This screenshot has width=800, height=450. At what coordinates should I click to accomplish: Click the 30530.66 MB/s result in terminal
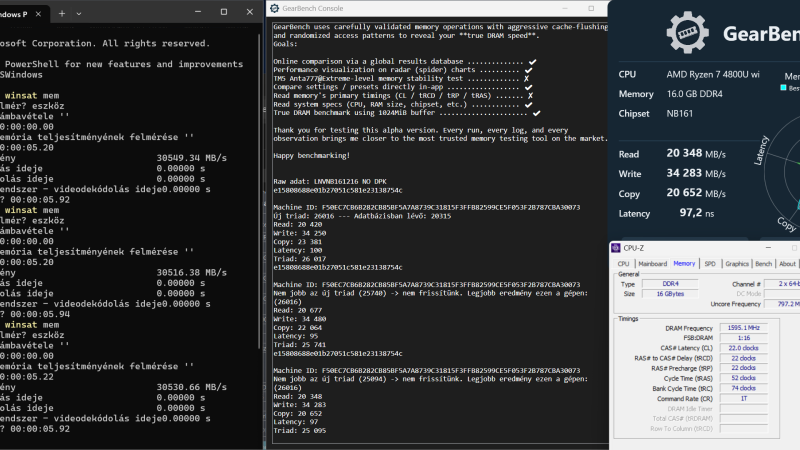pyautogui.click(x=191, y=387)
